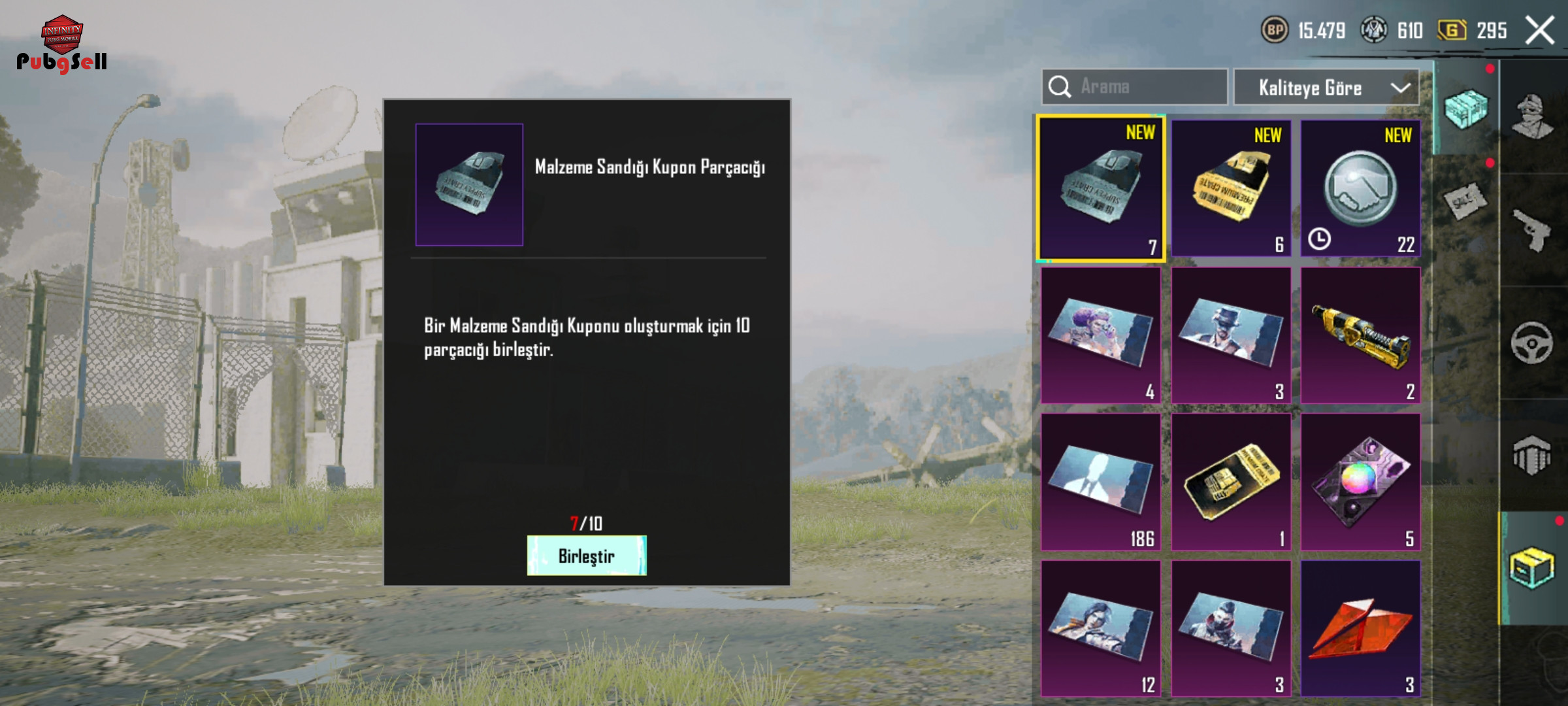
Task: Click the Arama search field
Action: click(1135, 86)
